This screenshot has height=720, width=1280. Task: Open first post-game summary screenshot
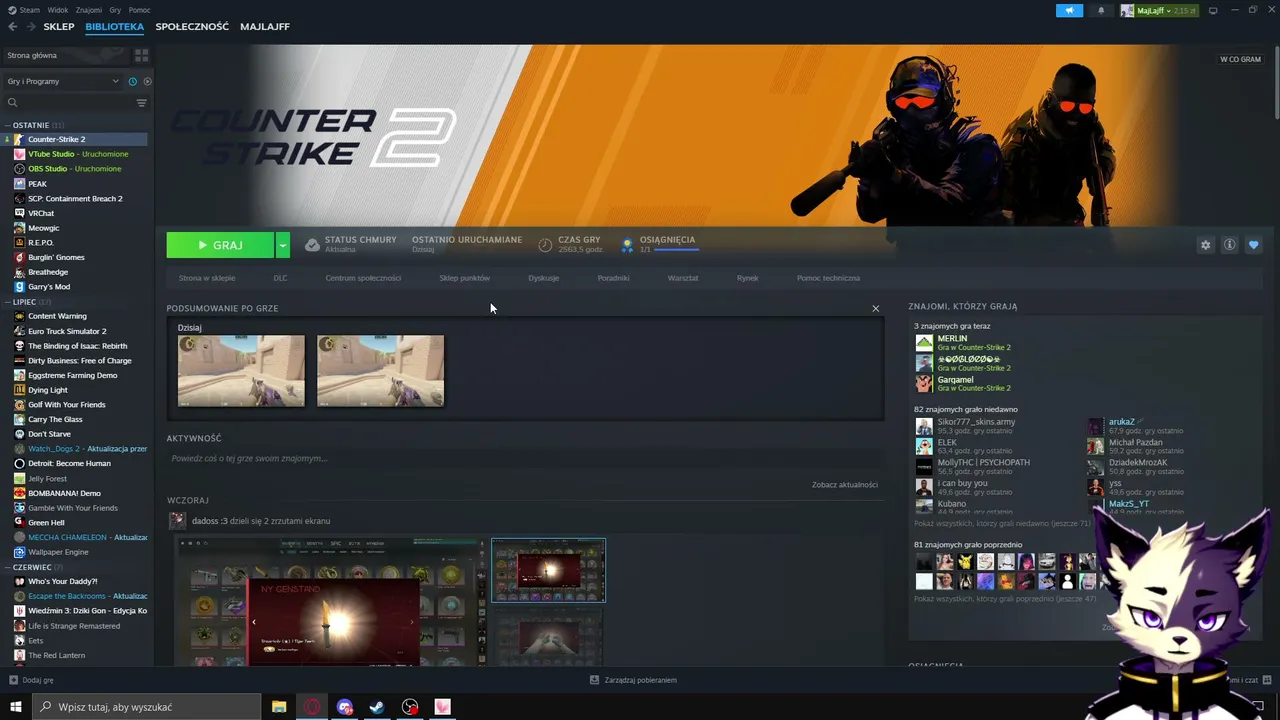pyautogui.click(x=241, y=371)
